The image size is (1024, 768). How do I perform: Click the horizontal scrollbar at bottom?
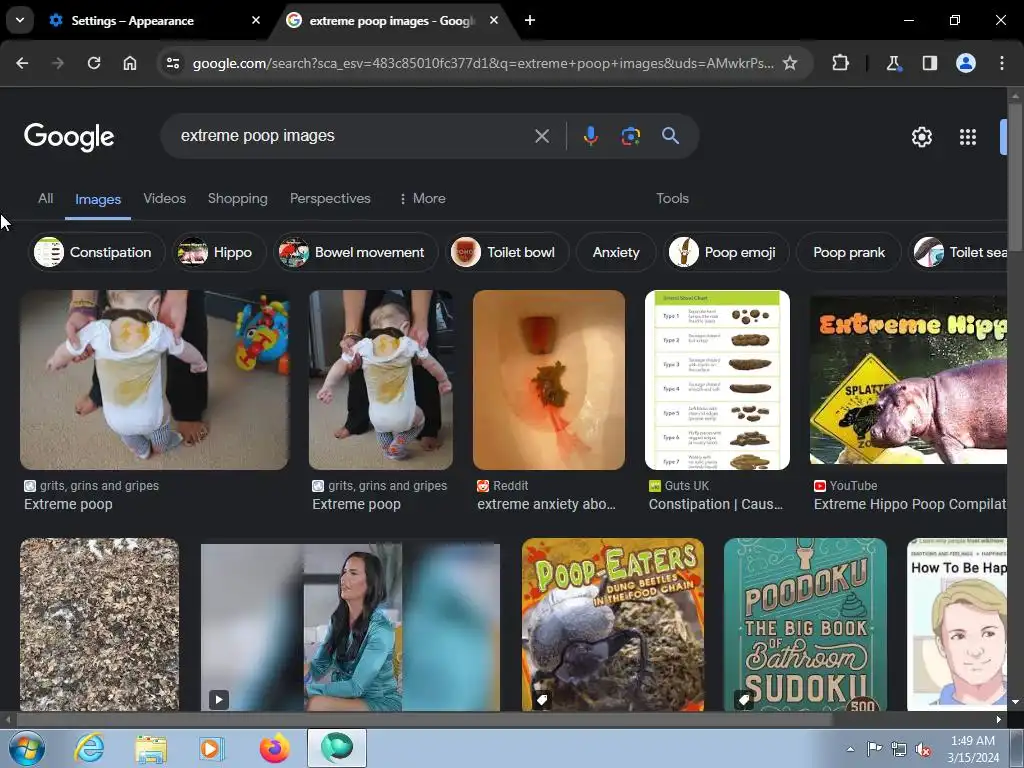424,720
